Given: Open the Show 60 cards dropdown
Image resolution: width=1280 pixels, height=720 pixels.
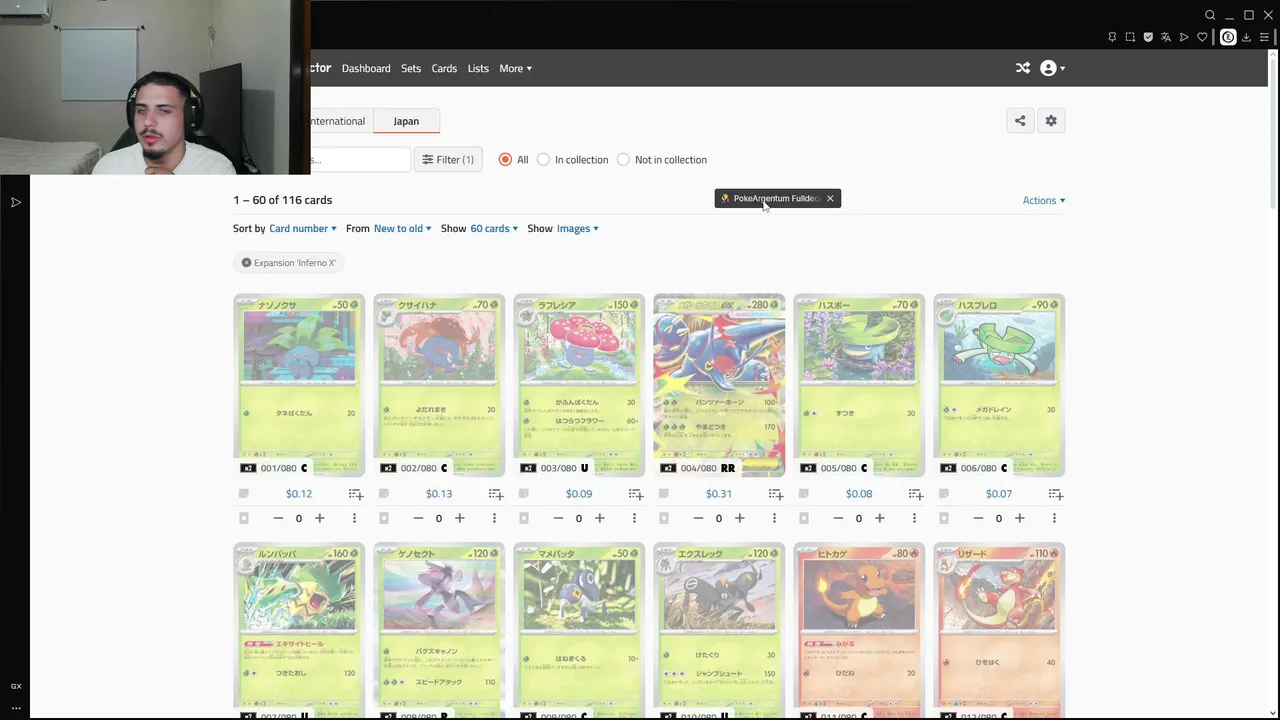Looking at the screenshot, I should (494, 229).
